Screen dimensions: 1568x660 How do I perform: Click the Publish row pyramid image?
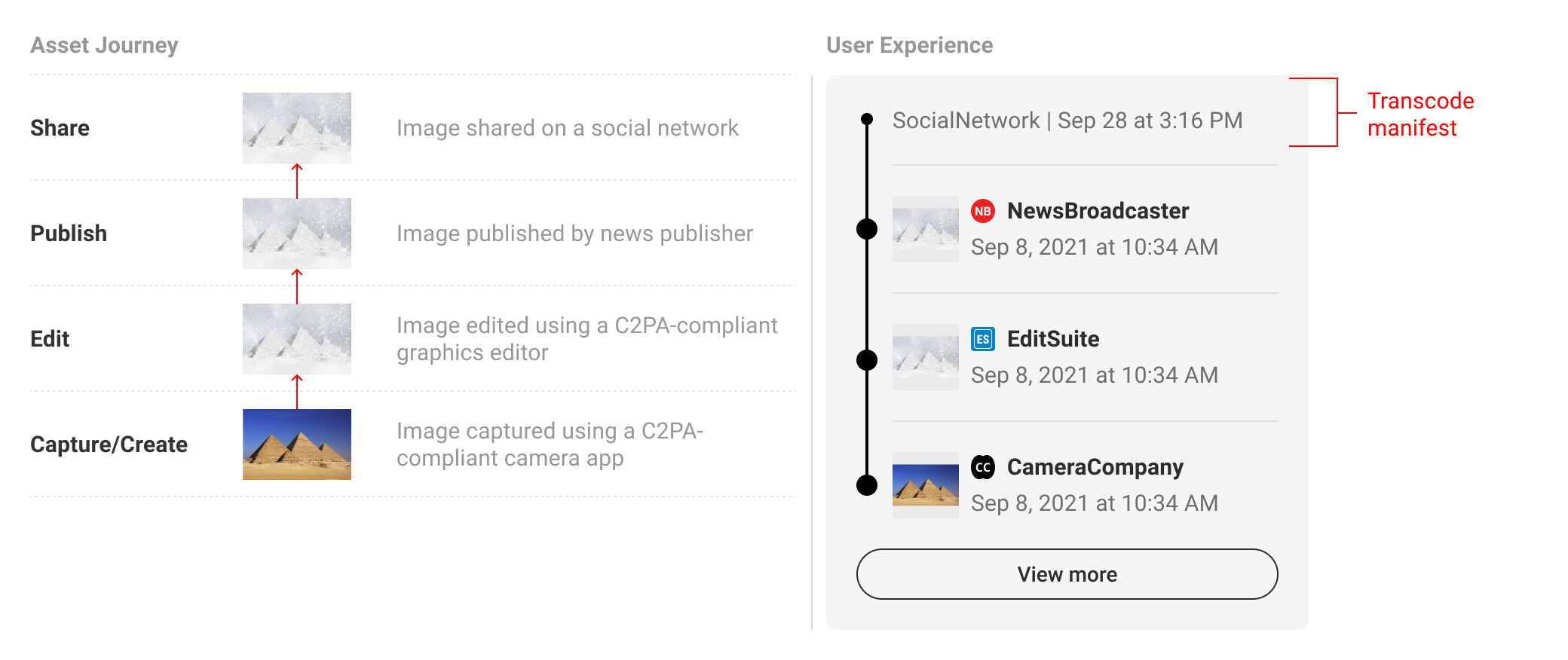pyautogui.click(x=297, y=234)
